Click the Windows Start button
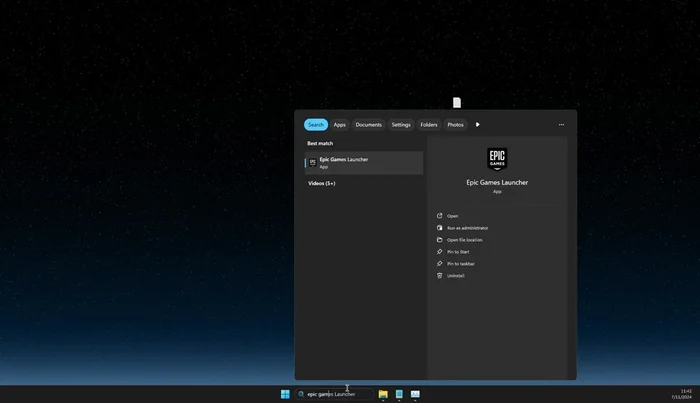700x403 pixels. click(x=285, y=394)
